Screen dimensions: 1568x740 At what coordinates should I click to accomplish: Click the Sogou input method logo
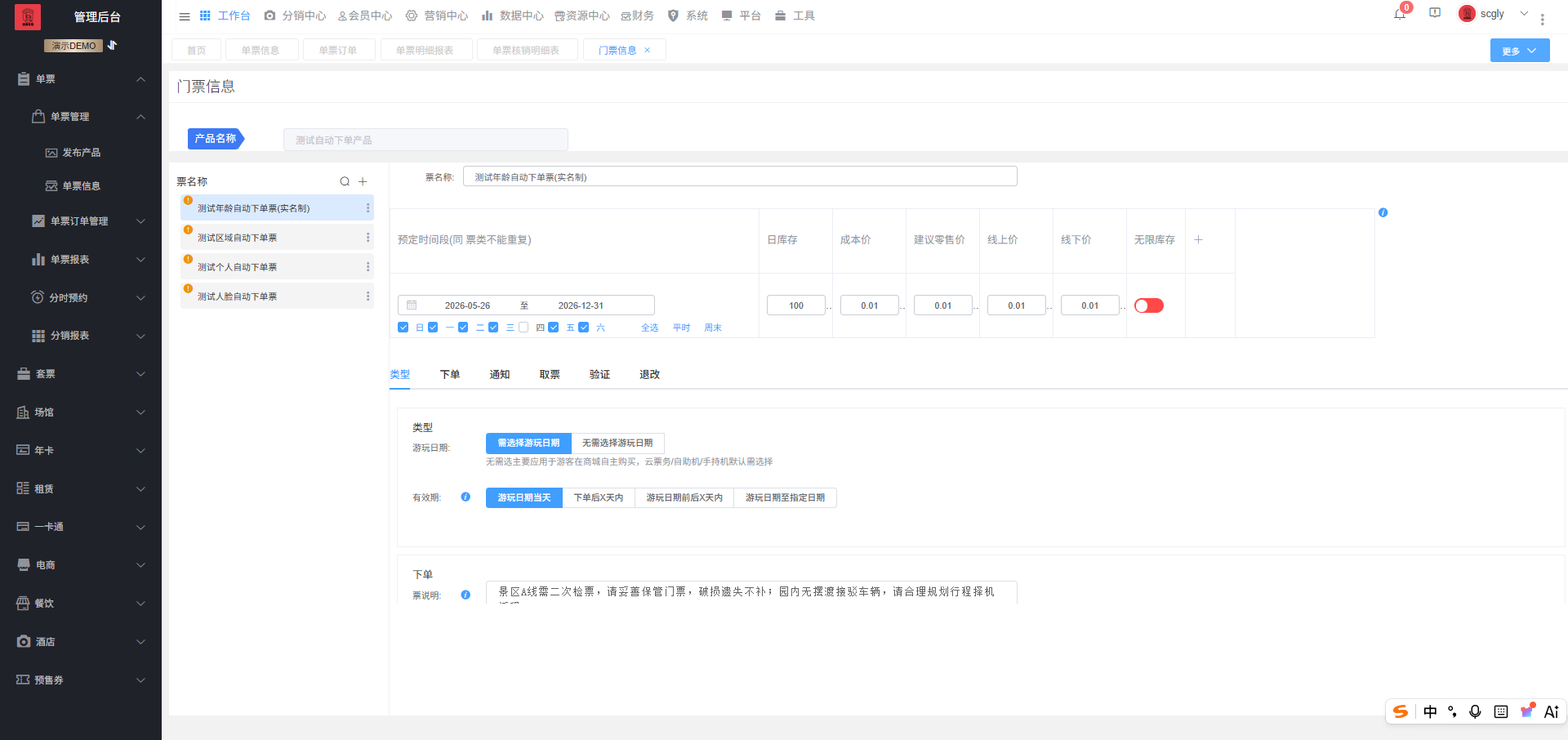[x=1401, y=711]
